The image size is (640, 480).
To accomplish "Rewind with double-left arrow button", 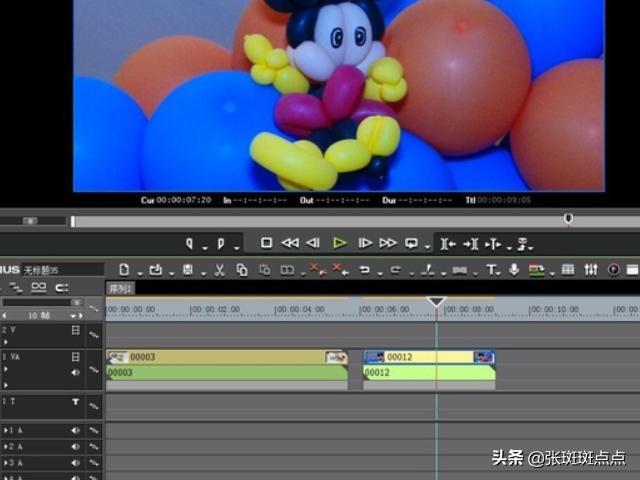I will point(290,243).
